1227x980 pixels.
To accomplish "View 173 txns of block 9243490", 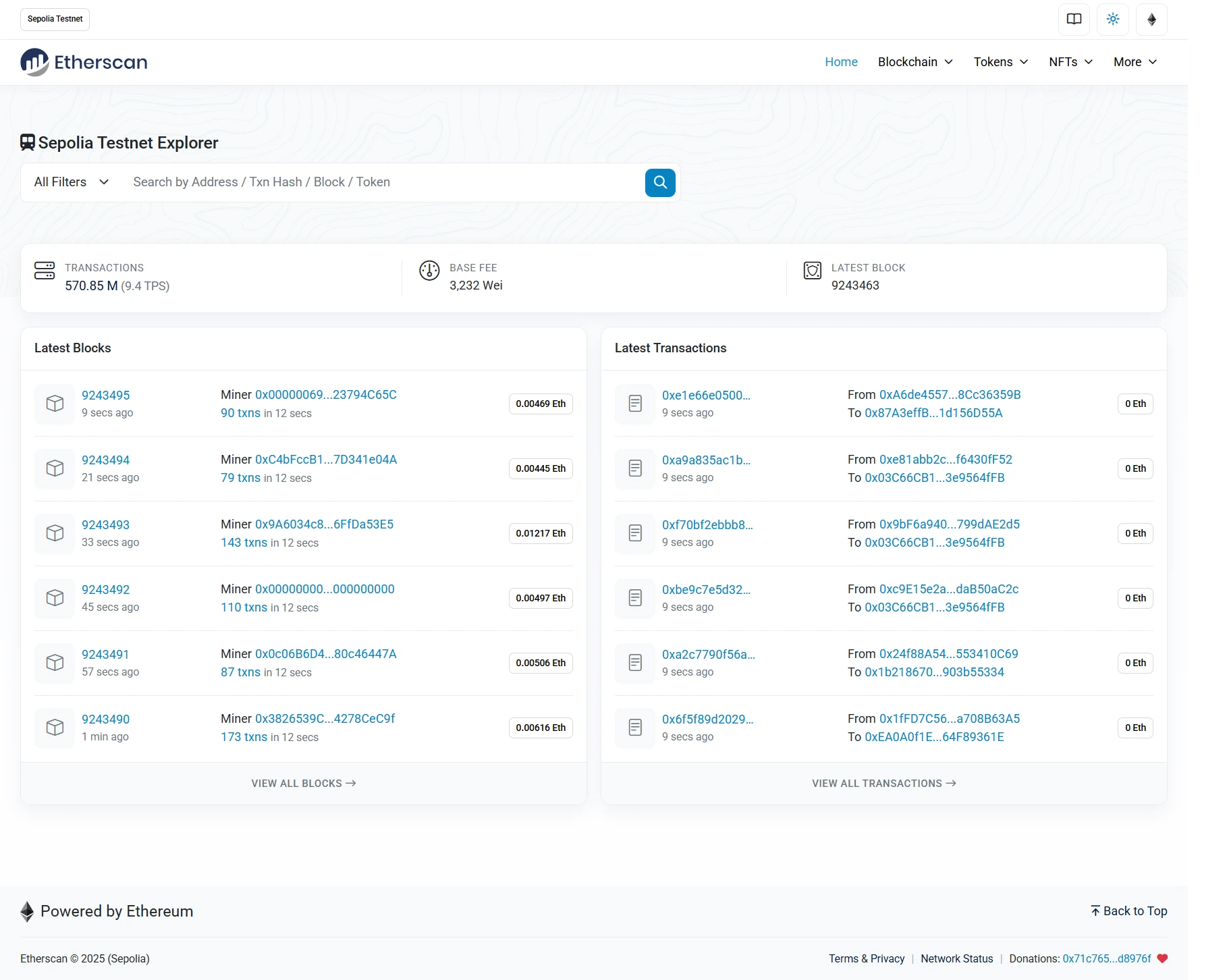I will click(244, 737).
